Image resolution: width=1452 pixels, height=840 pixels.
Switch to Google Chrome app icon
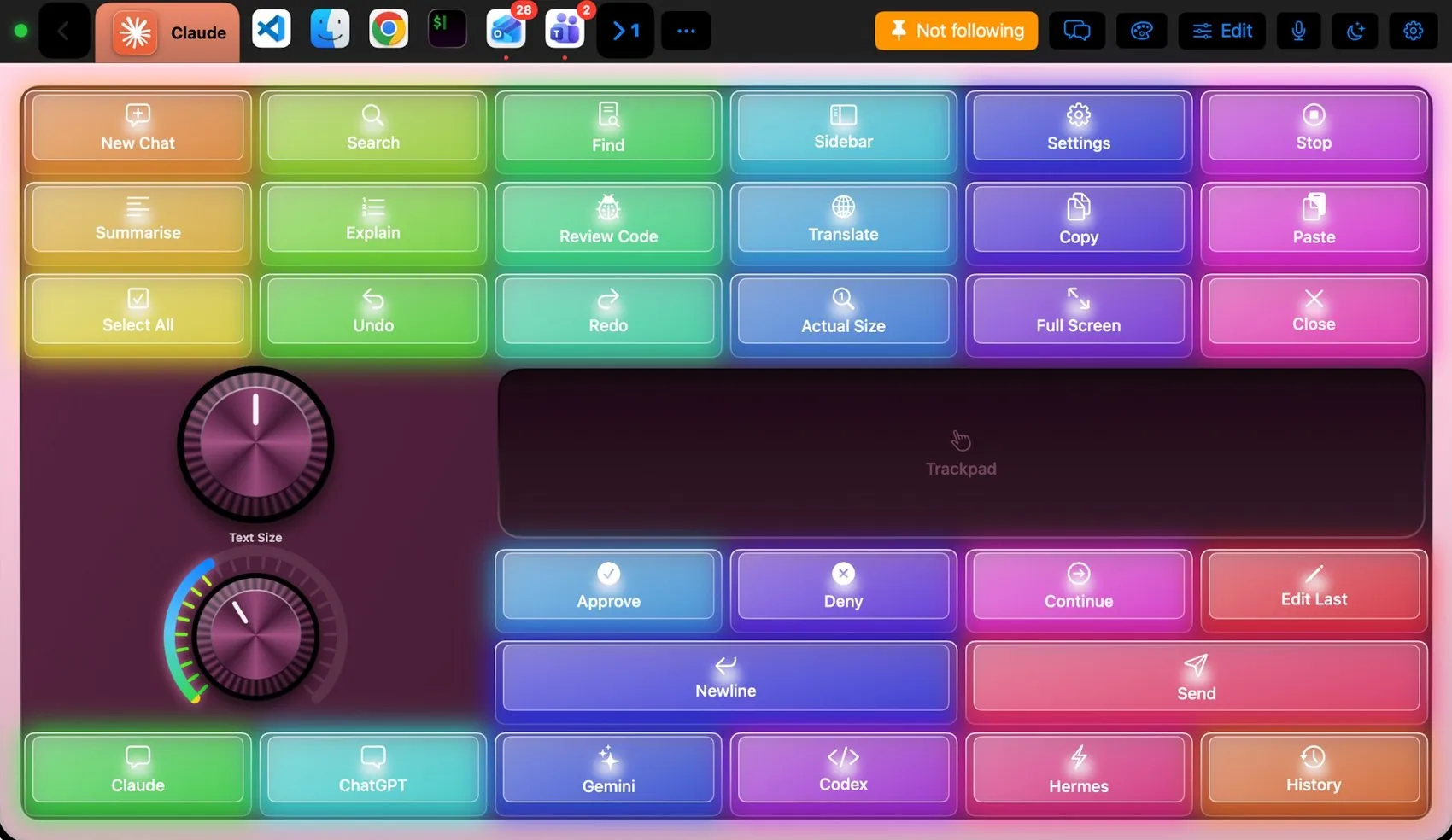point(389,30)
